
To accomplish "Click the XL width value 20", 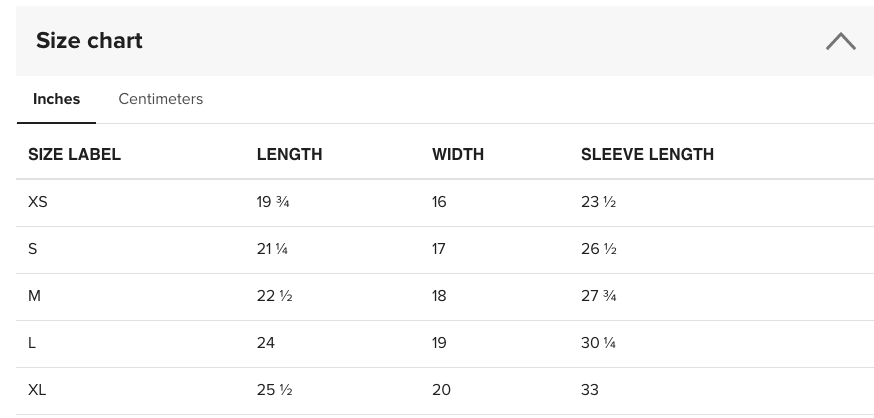I will tap(441, 390).
